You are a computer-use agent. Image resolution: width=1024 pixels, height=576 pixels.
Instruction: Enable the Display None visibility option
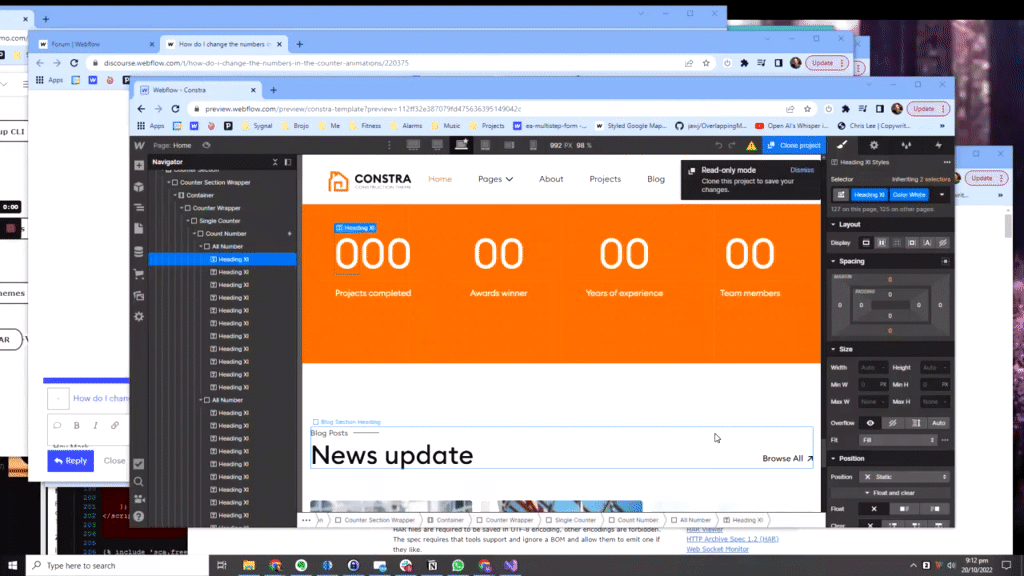(941, 242)
